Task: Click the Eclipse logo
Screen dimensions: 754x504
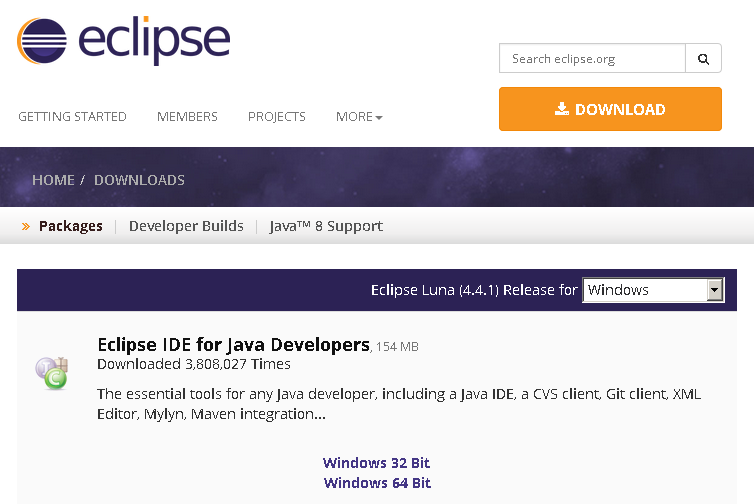Action: pyautogui.click(x=124, y=41)
